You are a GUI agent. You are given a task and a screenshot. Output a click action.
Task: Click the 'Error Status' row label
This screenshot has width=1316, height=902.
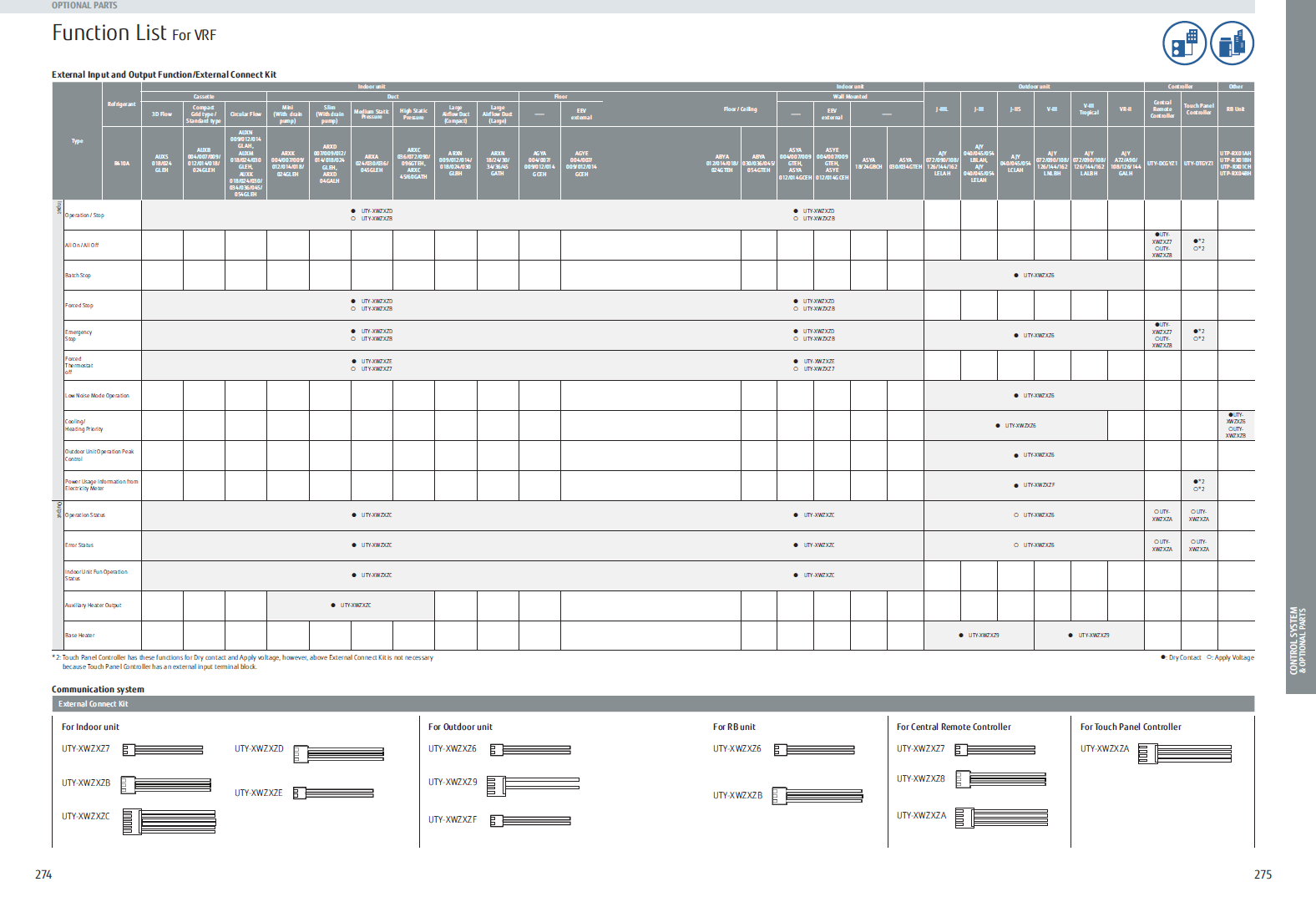pos(79,545)
